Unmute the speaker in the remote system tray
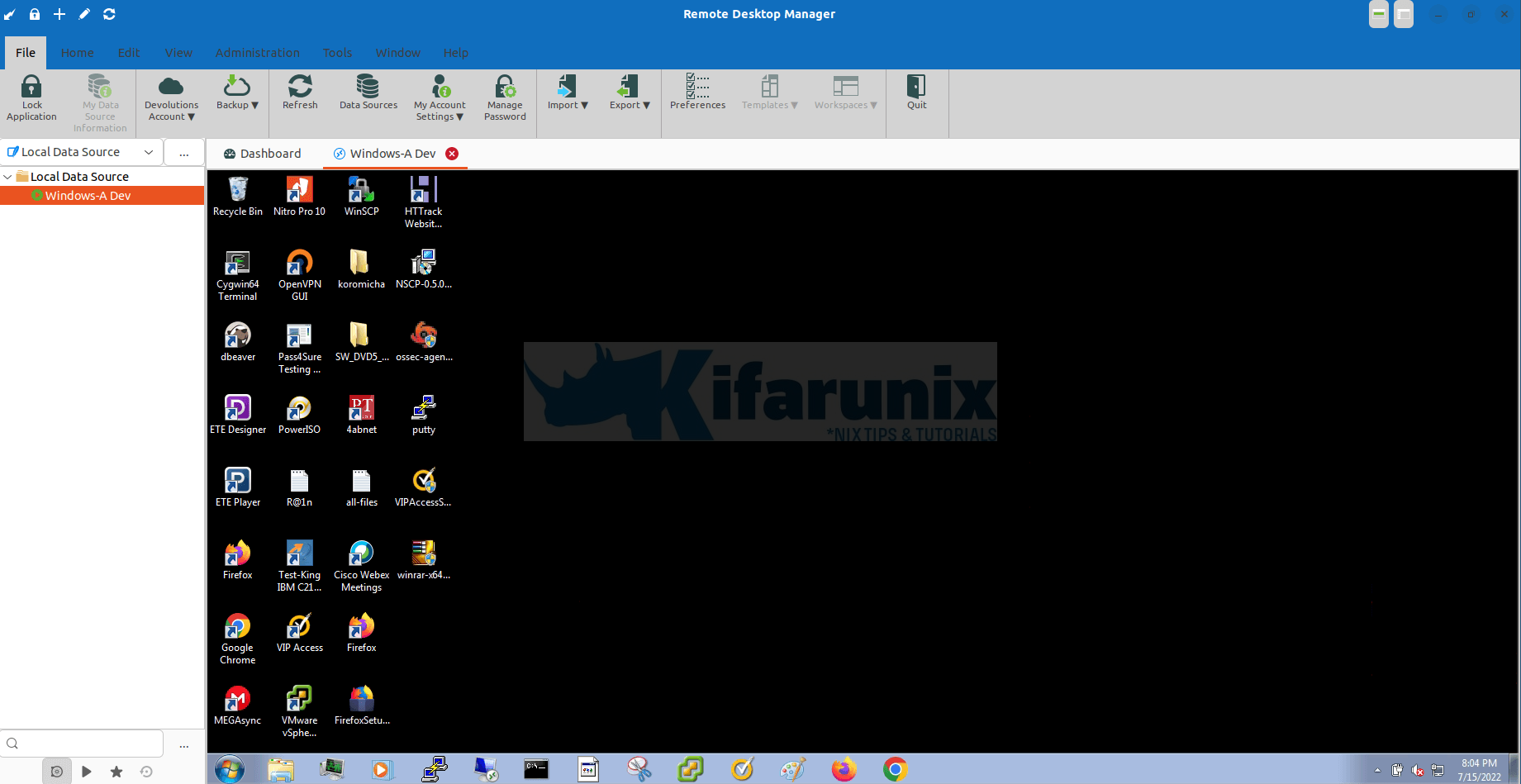Screen dimensions: 1521x784 point(1417,771)
